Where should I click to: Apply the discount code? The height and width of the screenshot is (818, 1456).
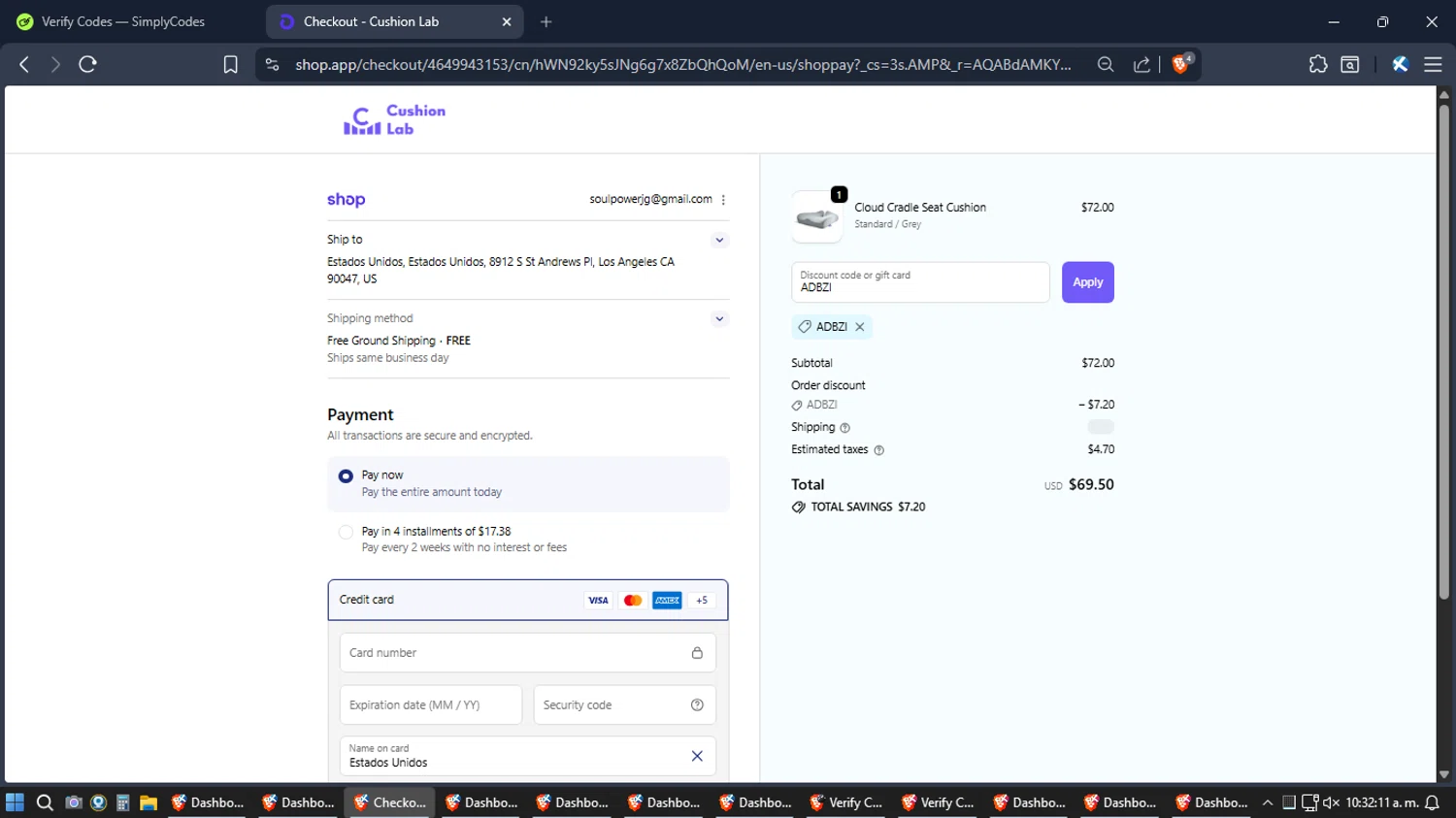click(x=1088, y=282)
